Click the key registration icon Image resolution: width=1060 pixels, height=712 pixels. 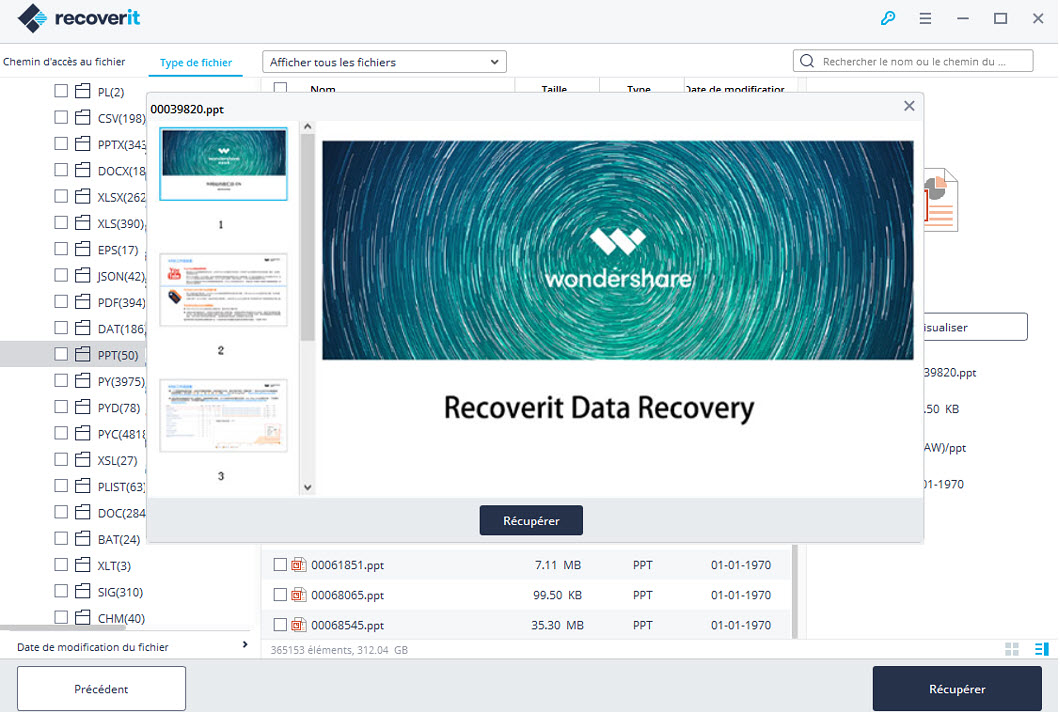point(888,18)
